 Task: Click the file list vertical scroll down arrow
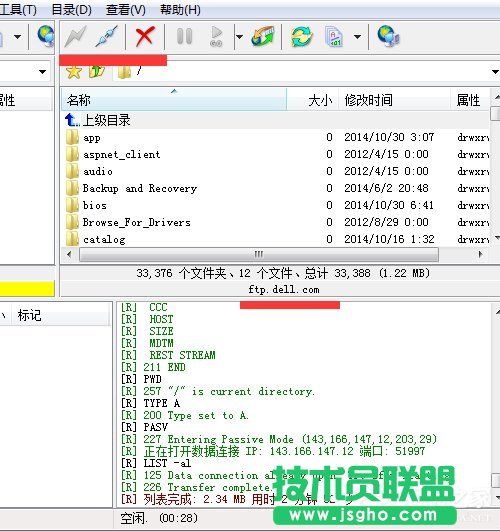click(497, 238)
